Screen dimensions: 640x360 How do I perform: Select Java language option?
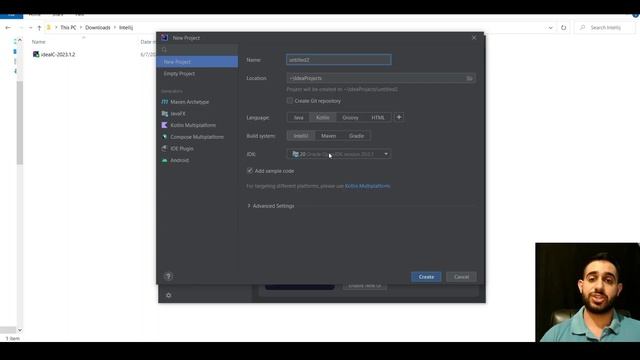click(x=298, y=118)
